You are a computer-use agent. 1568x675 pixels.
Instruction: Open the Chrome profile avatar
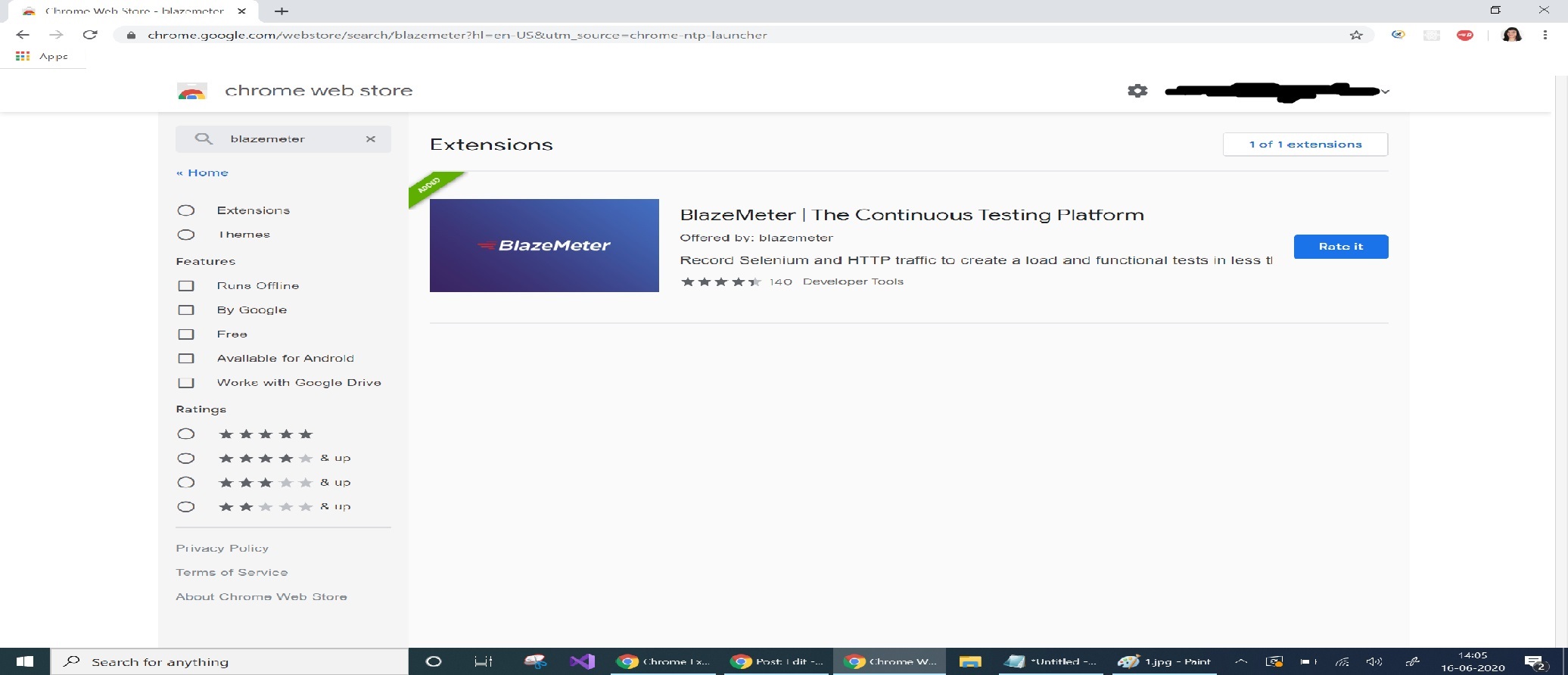click(x=1512, y=35)
